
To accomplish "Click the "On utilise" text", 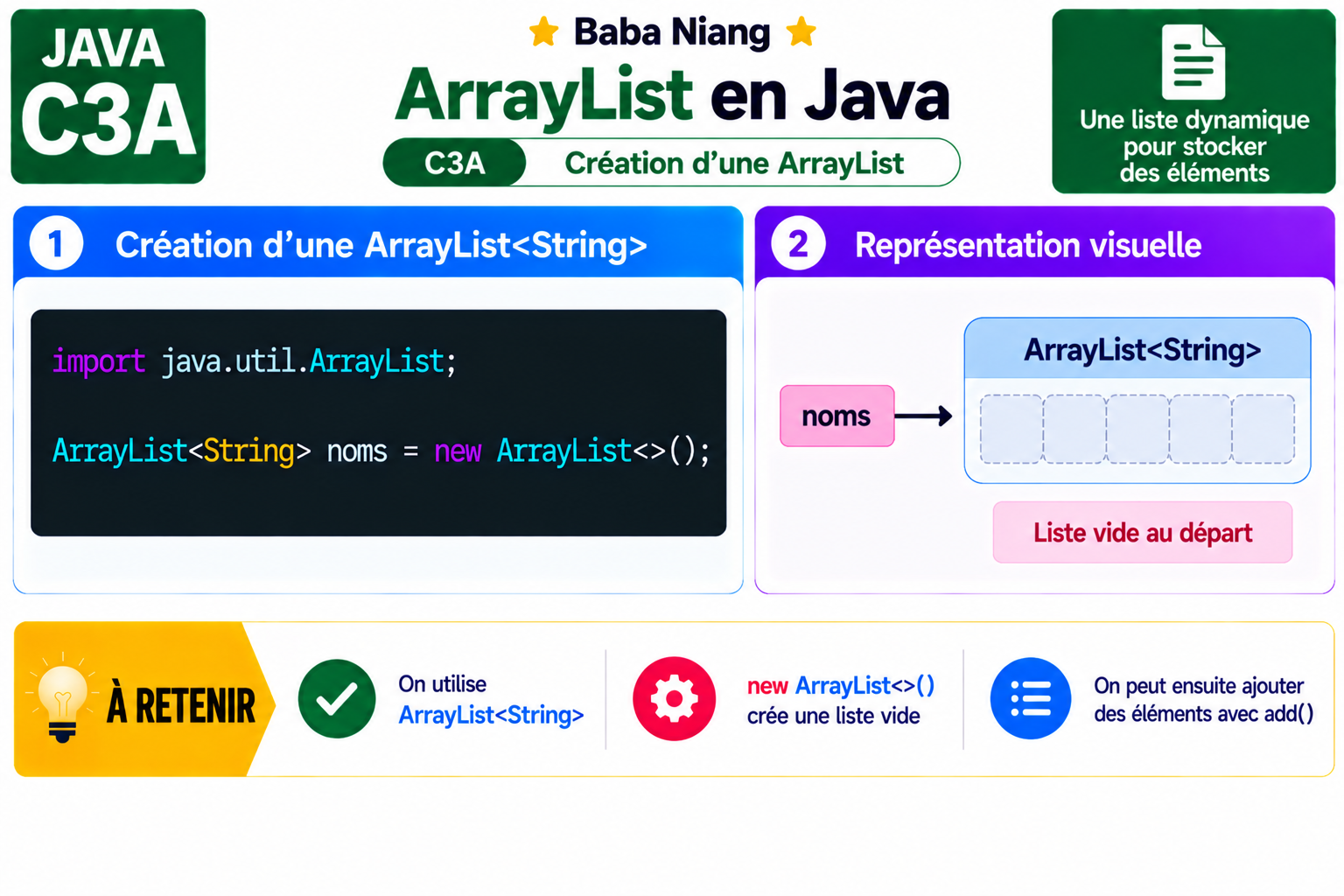I will click(442, 684).
